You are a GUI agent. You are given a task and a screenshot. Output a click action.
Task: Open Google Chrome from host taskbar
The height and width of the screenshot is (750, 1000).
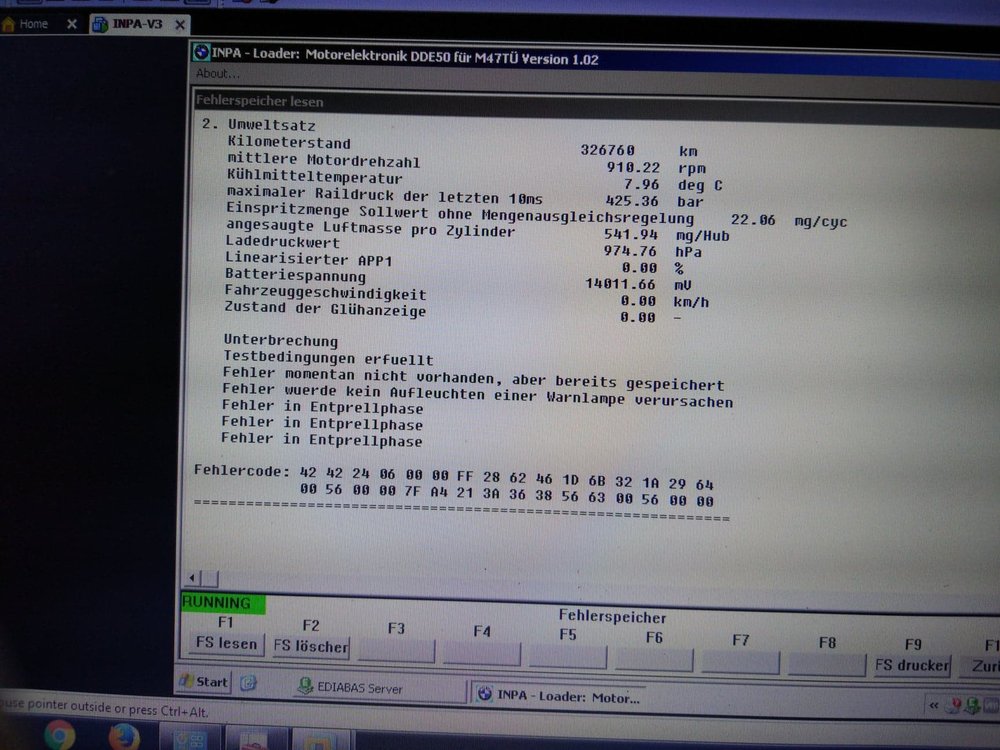tap(59, 735)
